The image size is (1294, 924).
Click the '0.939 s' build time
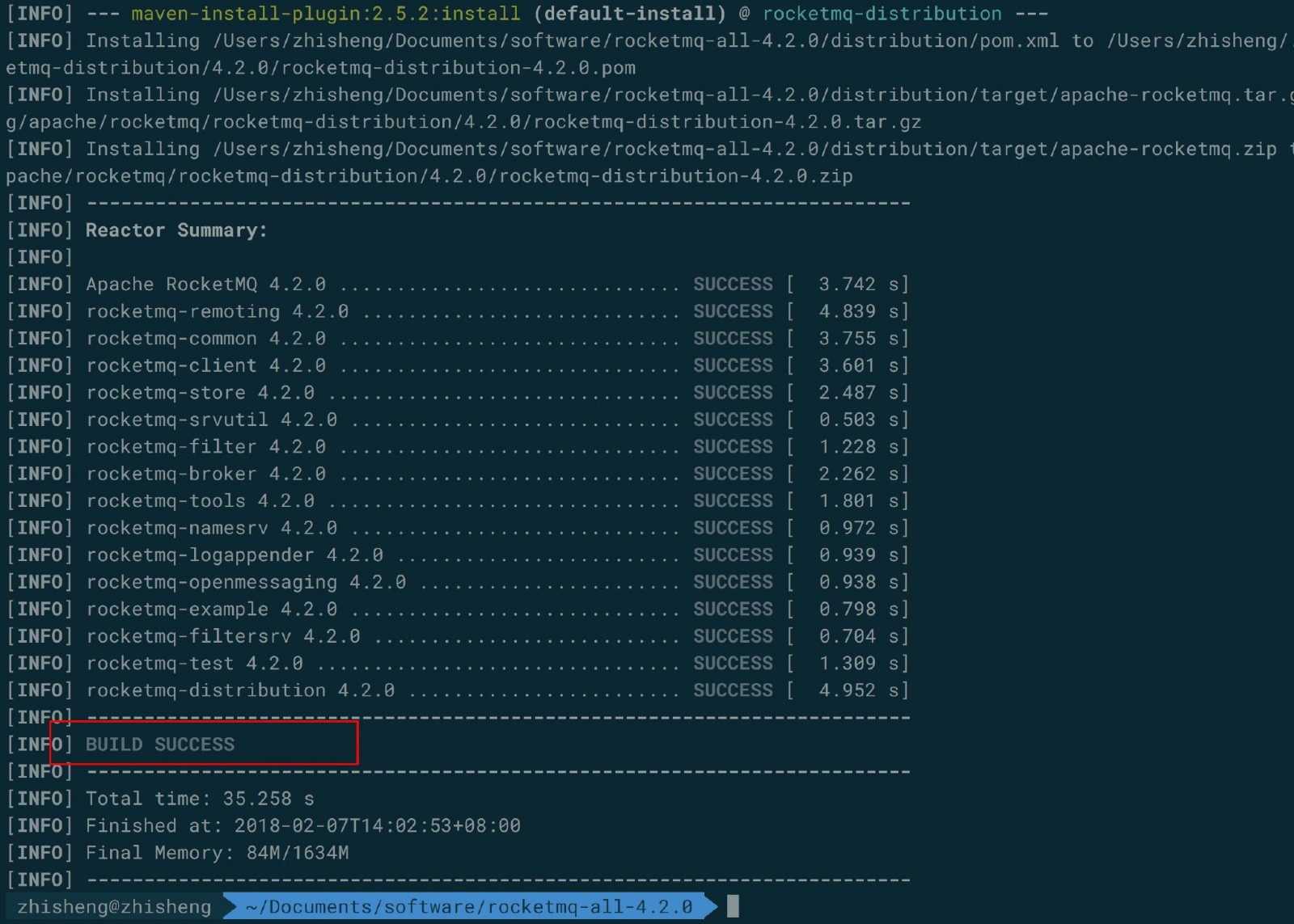pos(859,555)
